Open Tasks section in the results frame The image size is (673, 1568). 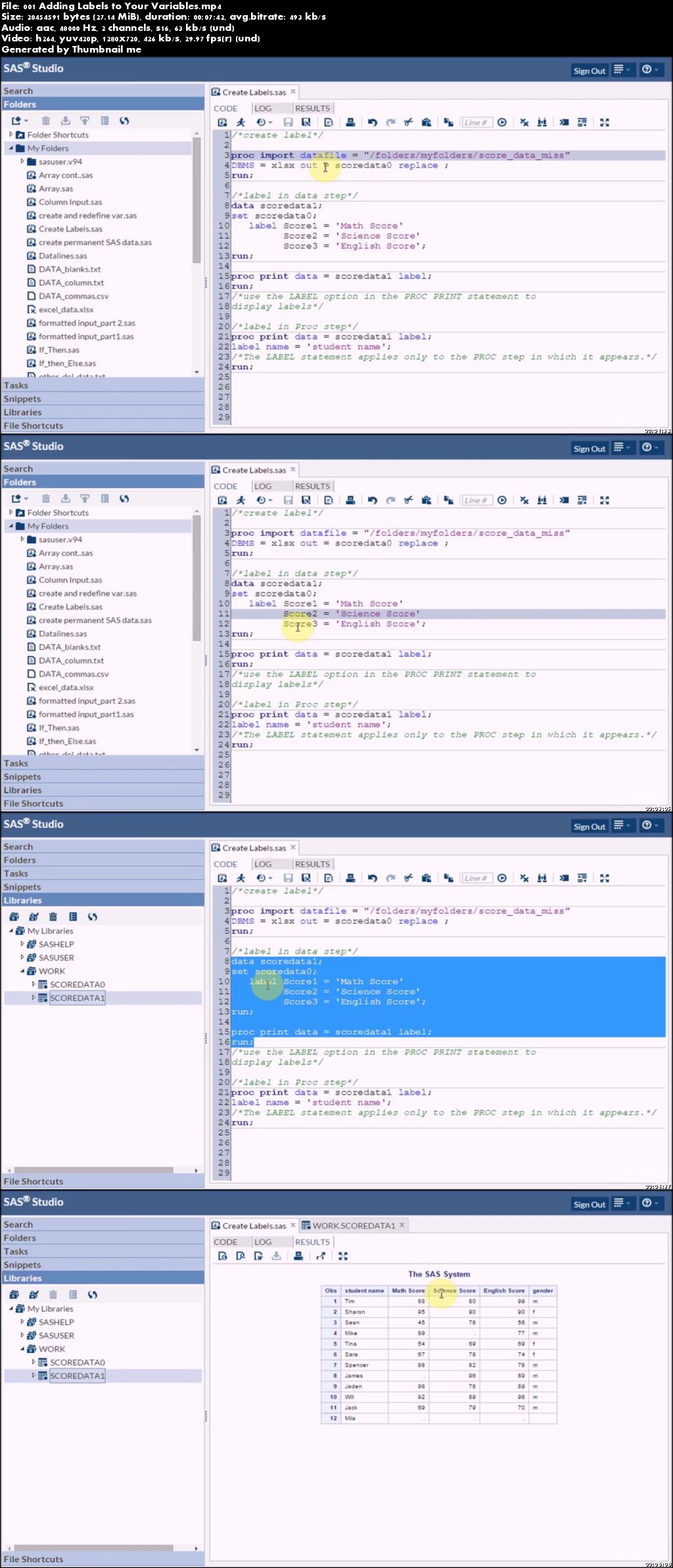coord(103,1251)
